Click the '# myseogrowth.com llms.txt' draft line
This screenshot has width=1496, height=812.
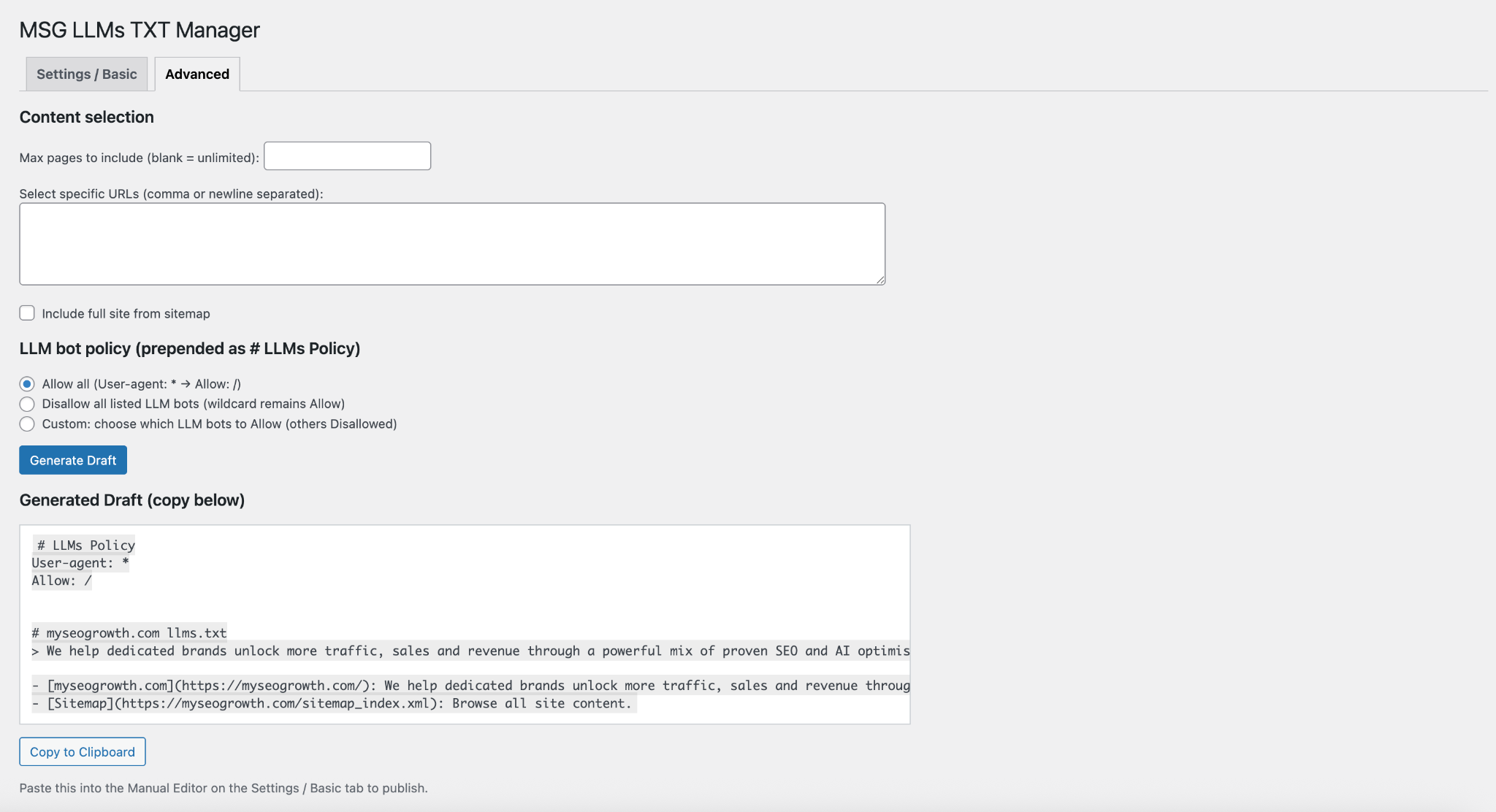pyautogui.click(x=129, y=633)
